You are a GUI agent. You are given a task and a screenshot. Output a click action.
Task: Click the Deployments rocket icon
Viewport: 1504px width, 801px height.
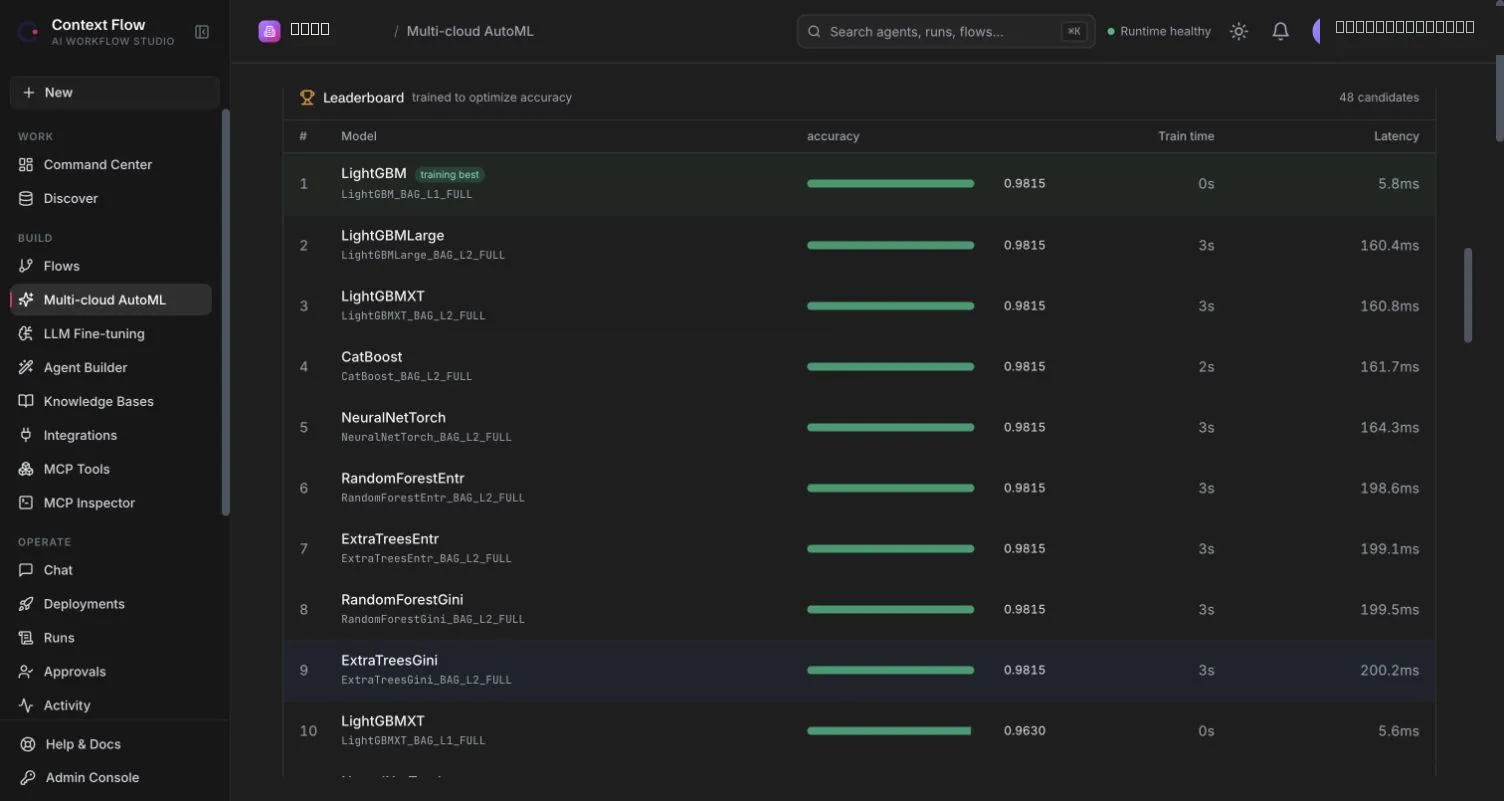(x=26, y=604)
